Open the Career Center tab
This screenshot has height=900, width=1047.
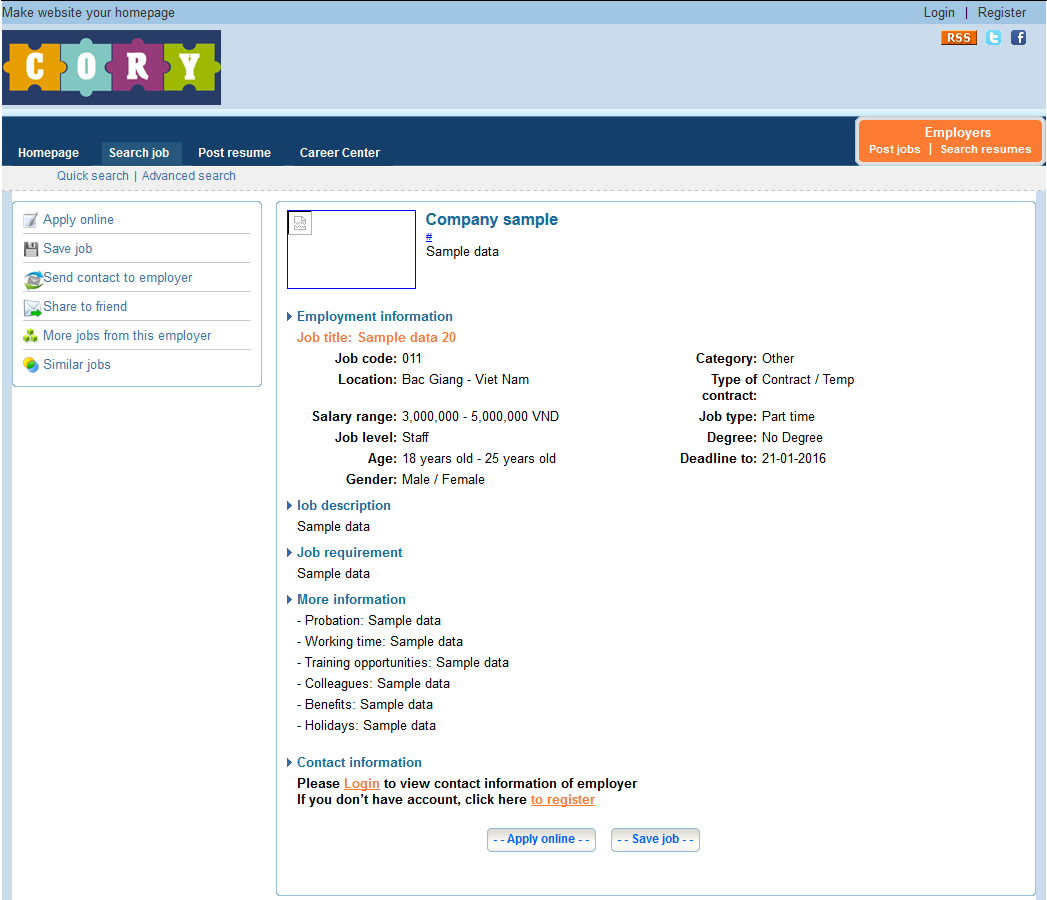coord(340,152)
